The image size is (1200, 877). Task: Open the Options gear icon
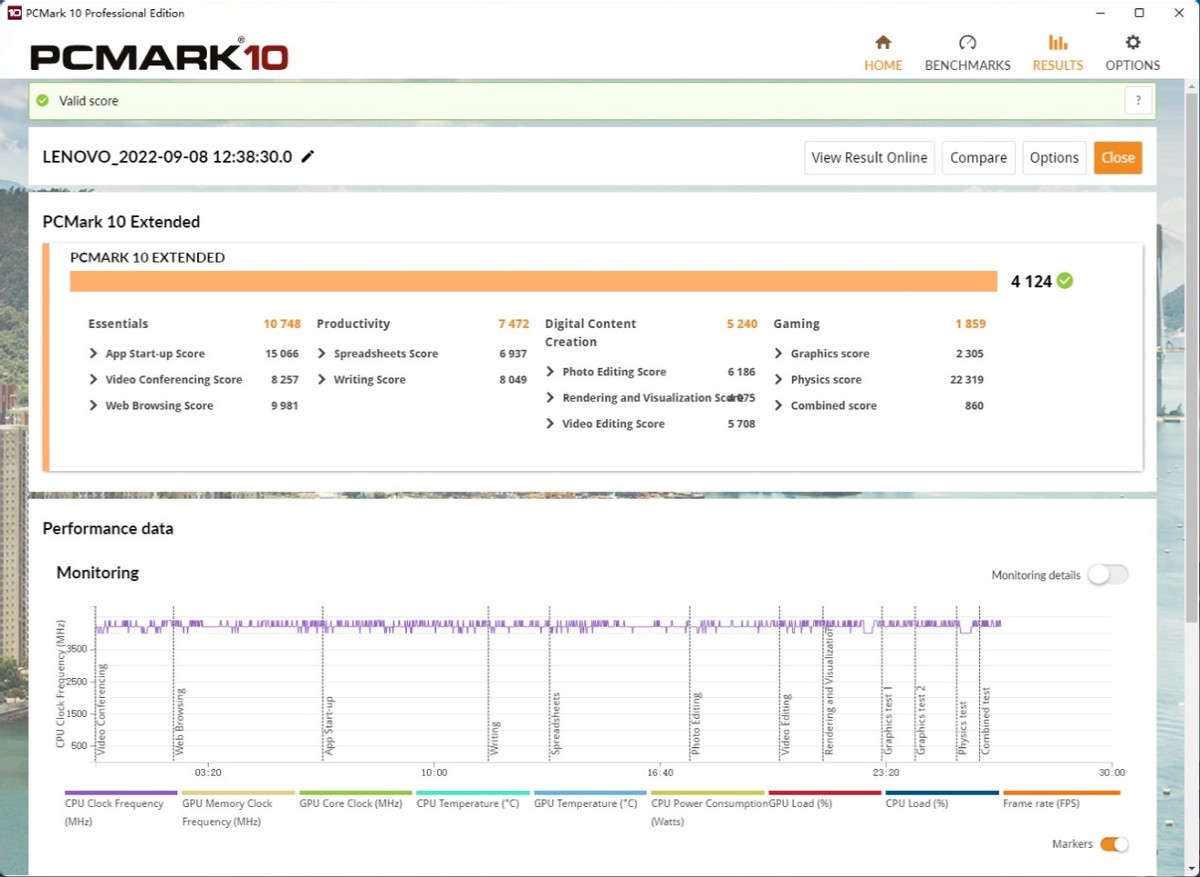click(x=1132, y=43)
